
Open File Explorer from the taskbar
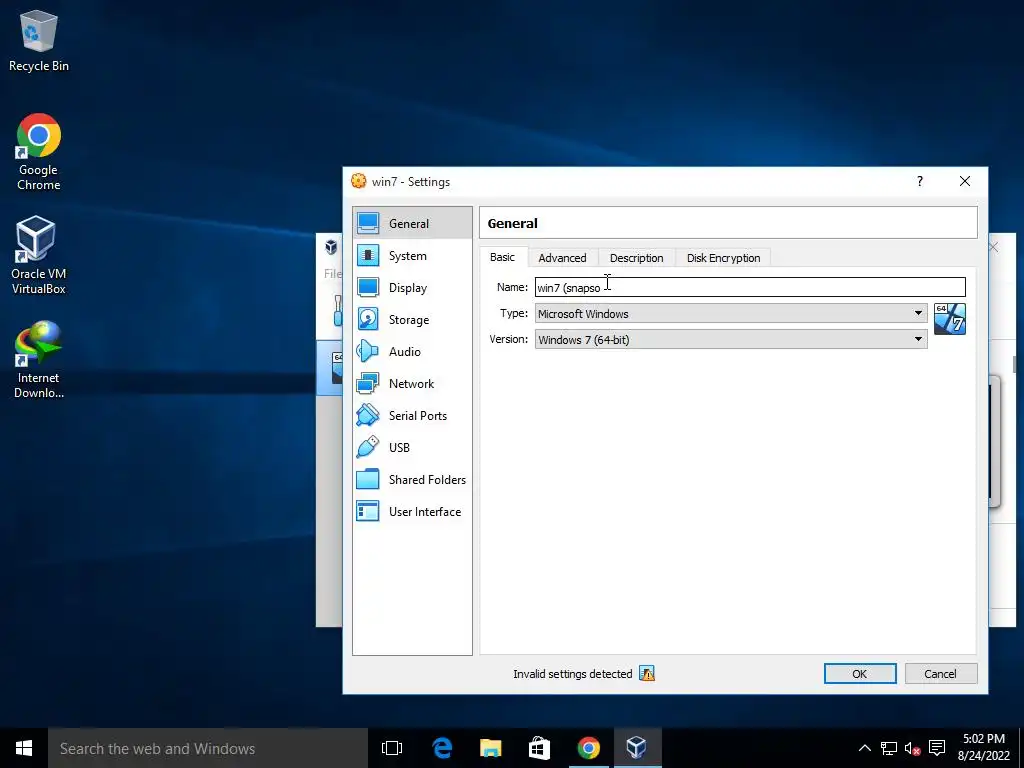tap(490, 748)
